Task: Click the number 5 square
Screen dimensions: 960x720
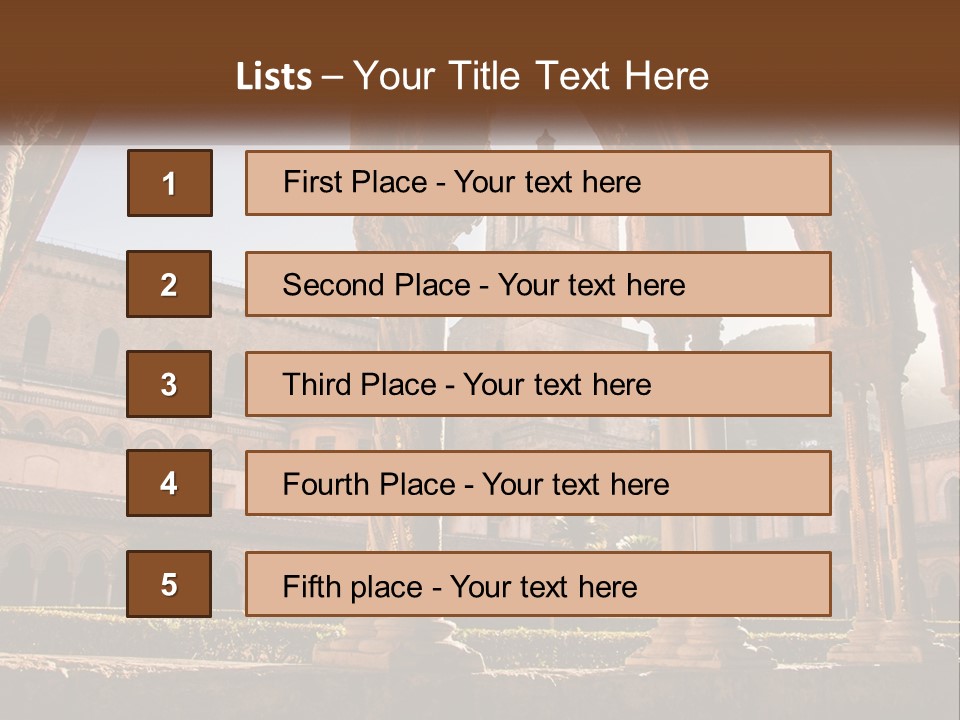Action: (169, 584)
